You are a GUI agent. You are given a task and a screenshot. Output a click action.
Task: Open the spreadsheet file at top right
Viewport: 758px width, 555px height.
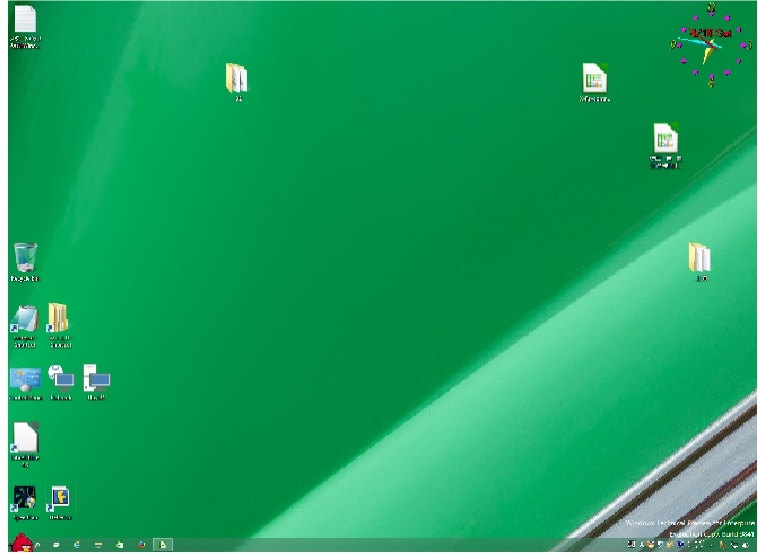tap(595, 82)
